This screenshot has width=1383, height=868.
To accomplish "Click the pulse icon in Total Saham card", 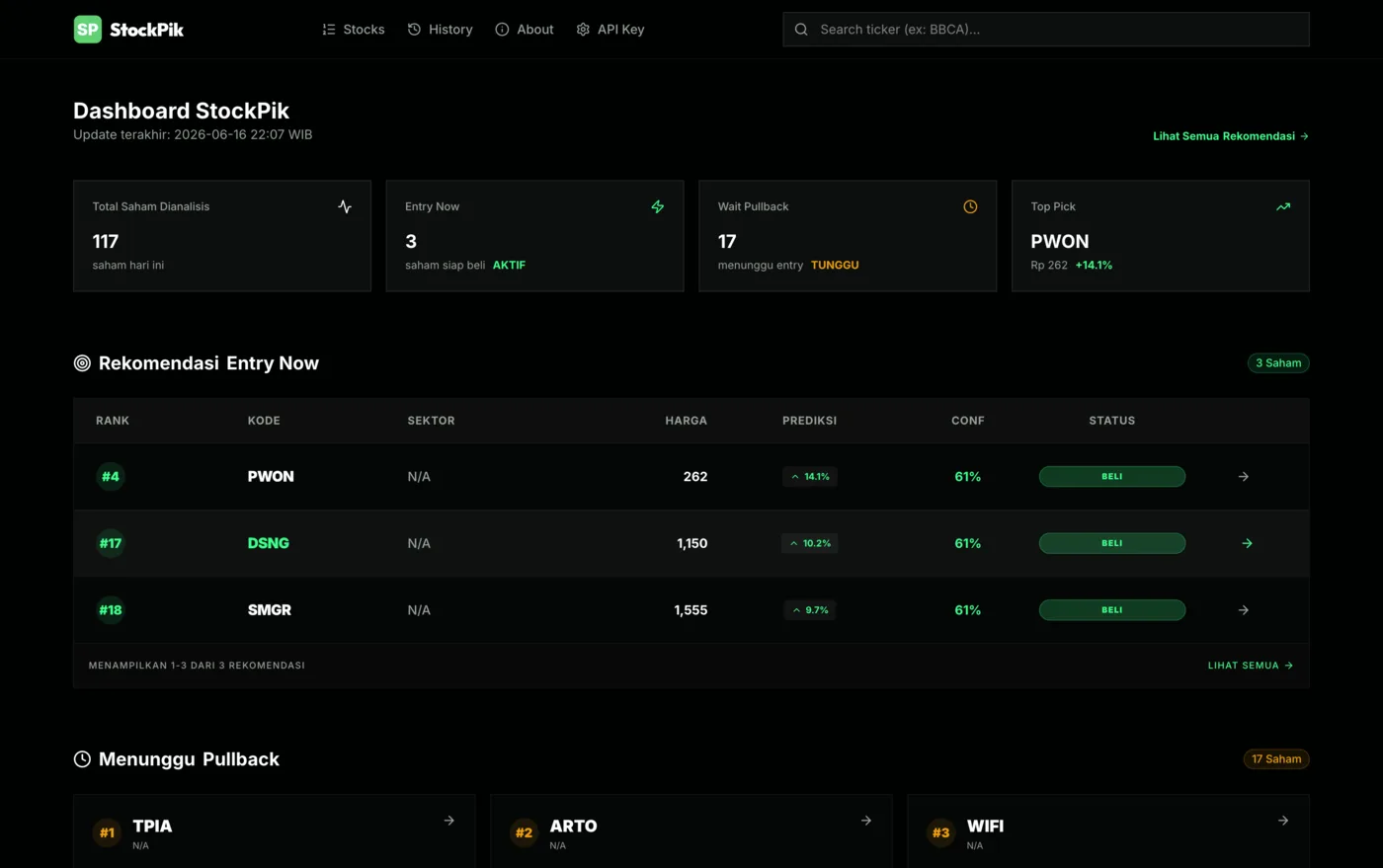I will 345,206.
